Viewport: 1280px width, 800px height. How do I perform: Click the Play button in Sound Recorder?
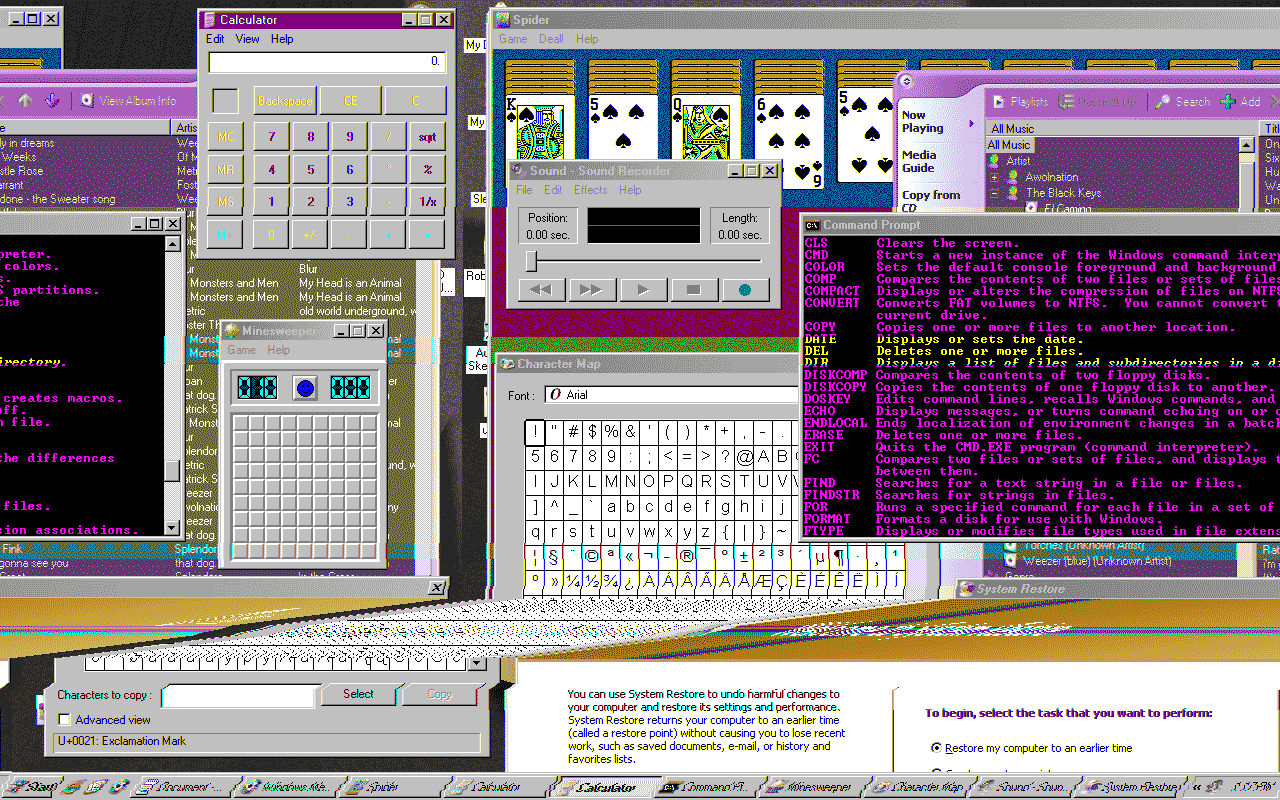(644, 290)
